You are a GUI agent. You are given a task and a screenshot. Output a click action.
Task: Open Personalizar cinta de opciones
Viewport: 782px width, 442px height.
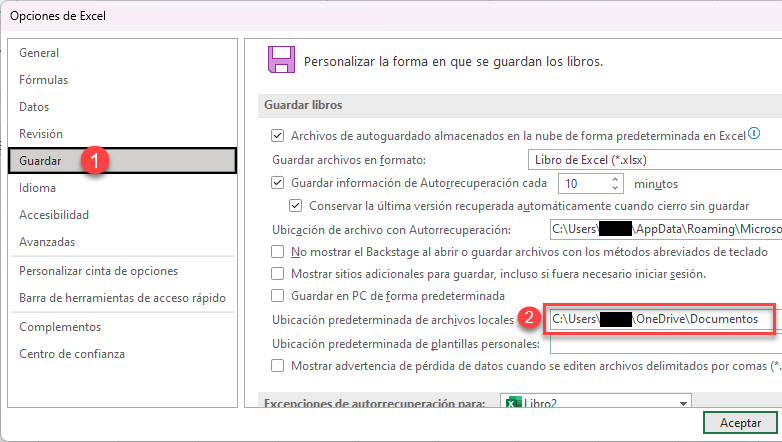[98, 271]
